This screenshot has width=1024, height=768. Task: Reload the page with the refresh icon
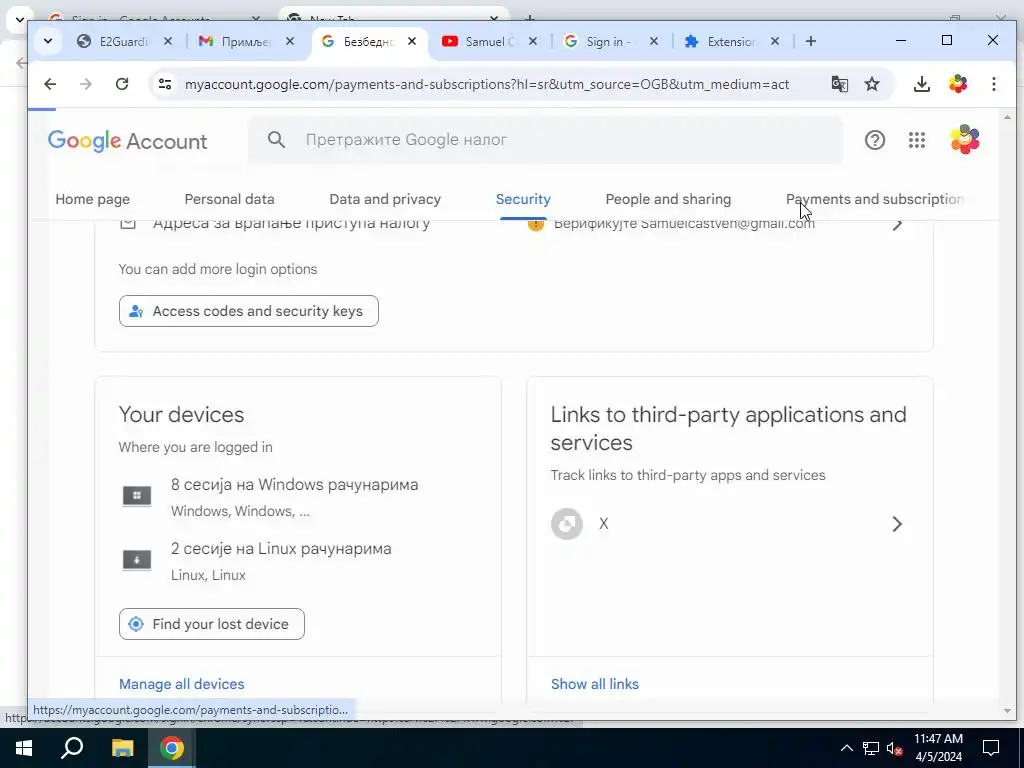122,84
